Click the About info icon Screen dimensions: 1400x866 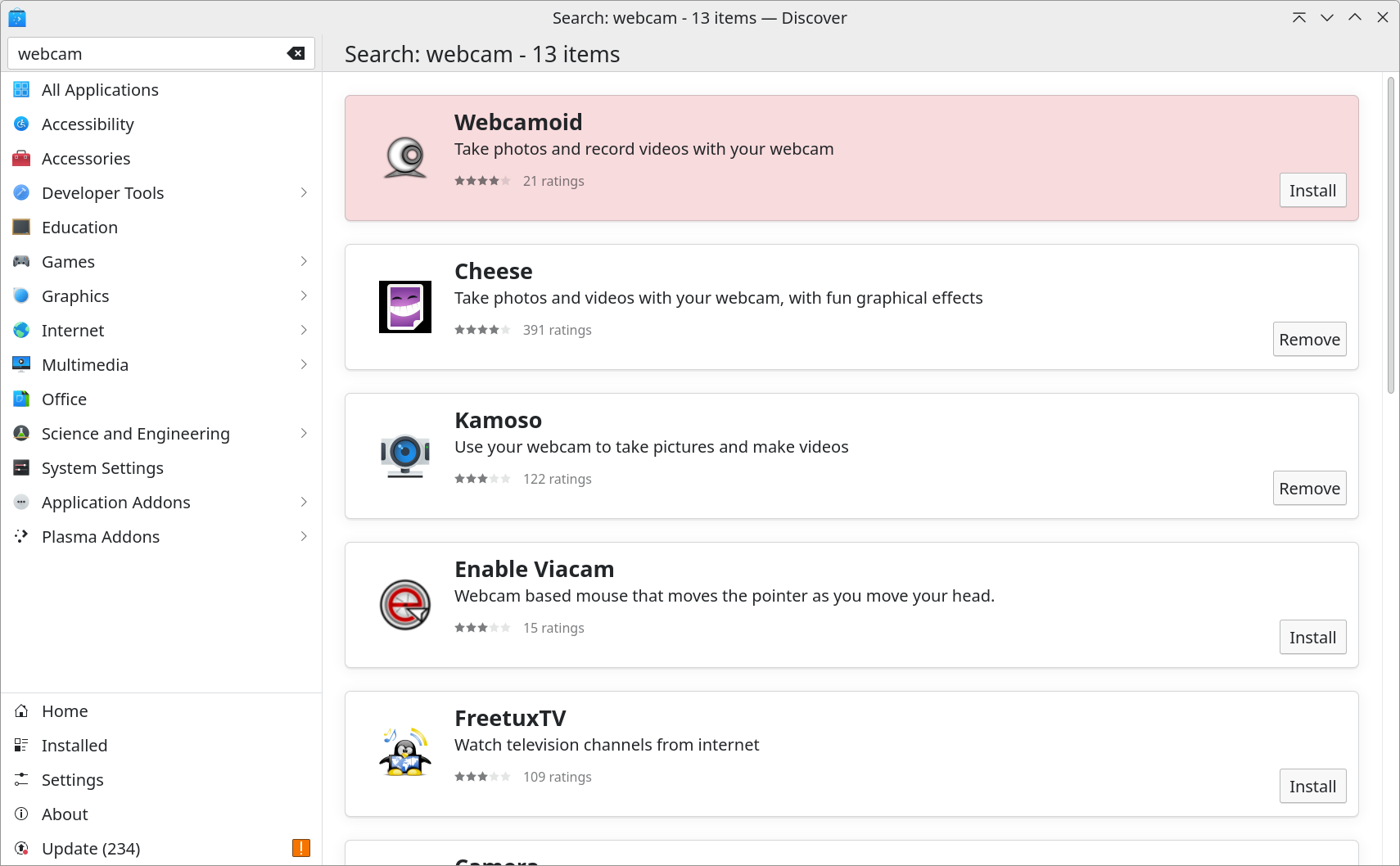pos(21,814)
